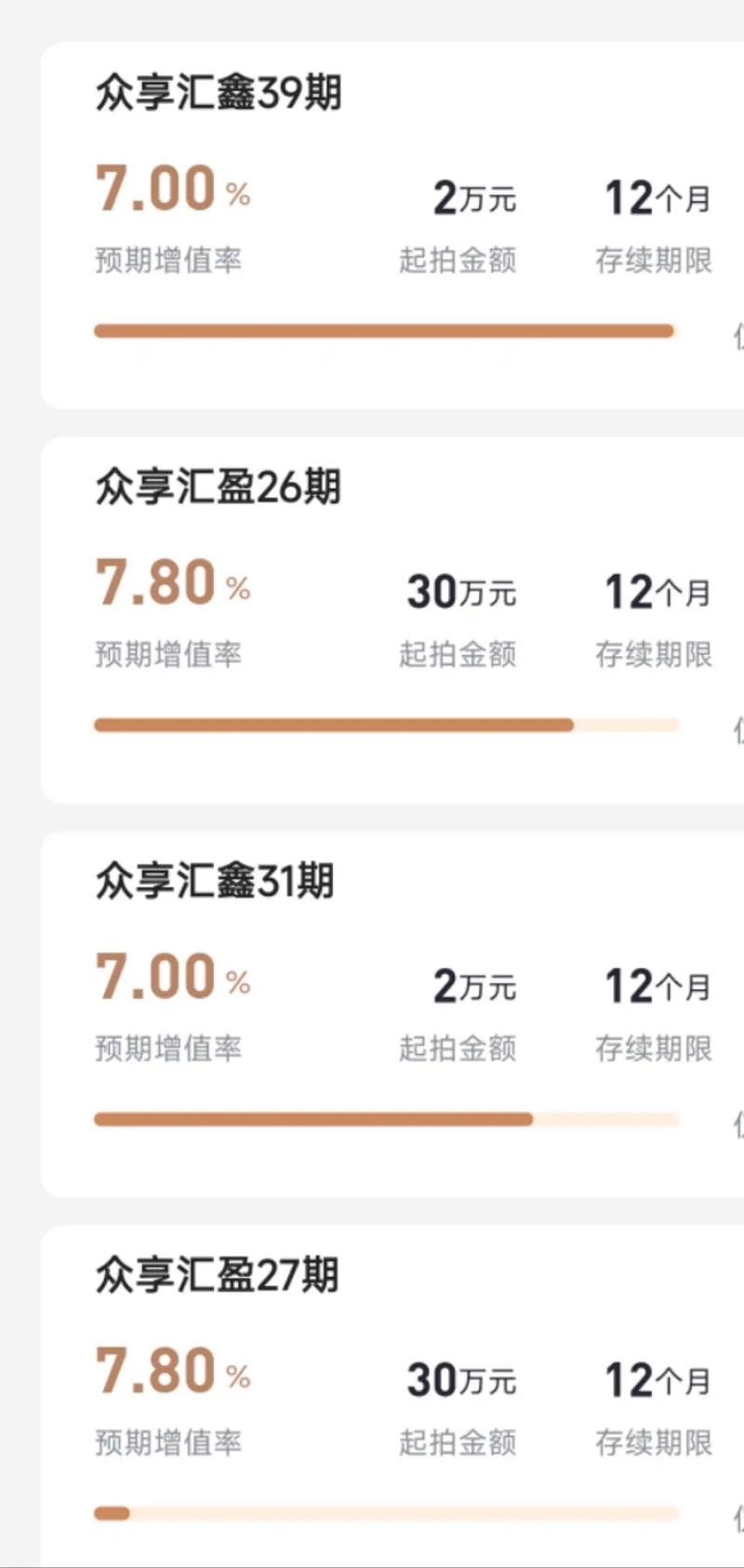This screenshot has width=744, height=1568.
Task: Tap the 2万元 amount on 众享汇鑫31期
Action: coord(472,986)
